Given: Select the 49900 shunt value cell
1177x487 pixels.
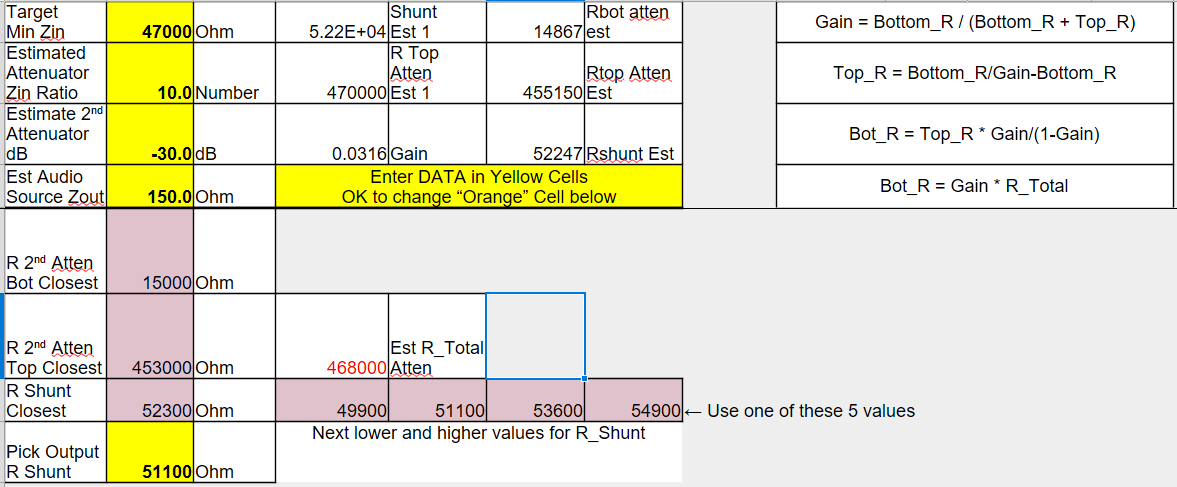Looking at the screenshot, I should coord(332,400).
